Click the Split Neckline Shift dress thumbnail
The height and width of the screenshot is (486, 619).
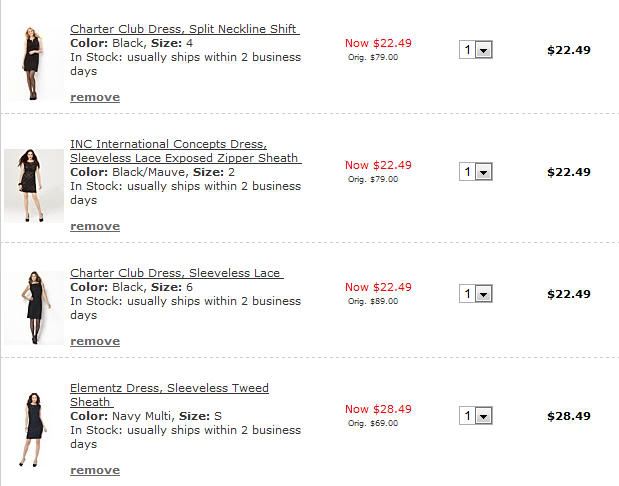coord(34,63)
